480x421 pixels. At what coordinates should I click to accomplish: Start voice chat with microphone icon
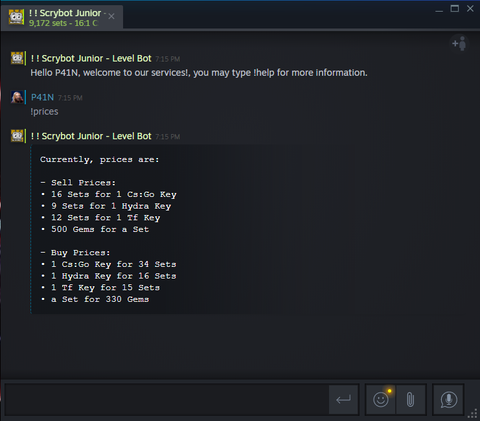448,399
